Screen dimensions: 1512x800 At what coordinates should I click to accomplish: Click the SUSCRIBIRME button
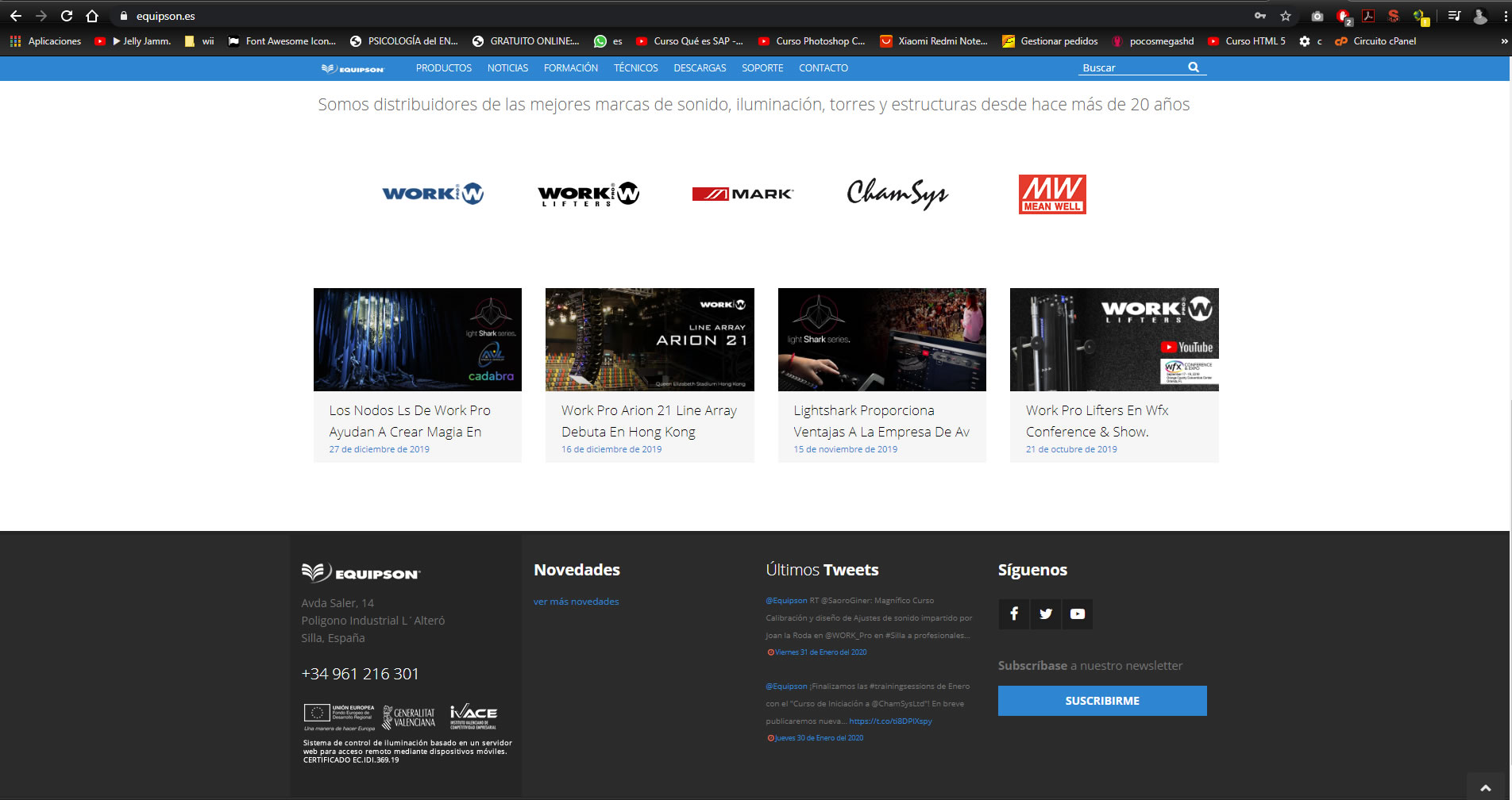point(1101,701)
